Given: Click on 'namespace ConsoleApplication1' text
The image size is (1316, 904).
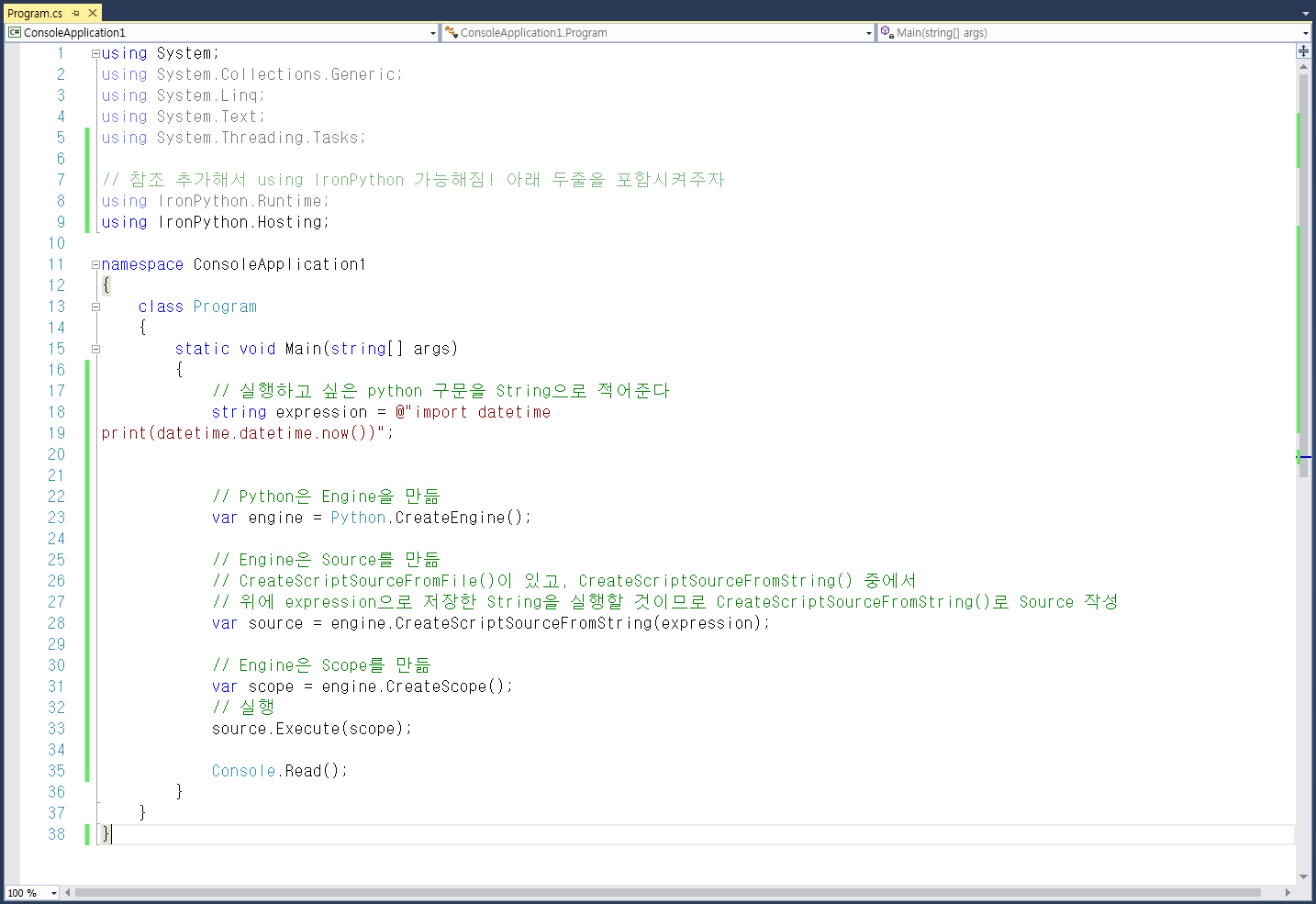Looking at the screenshot, I should 234,264.
